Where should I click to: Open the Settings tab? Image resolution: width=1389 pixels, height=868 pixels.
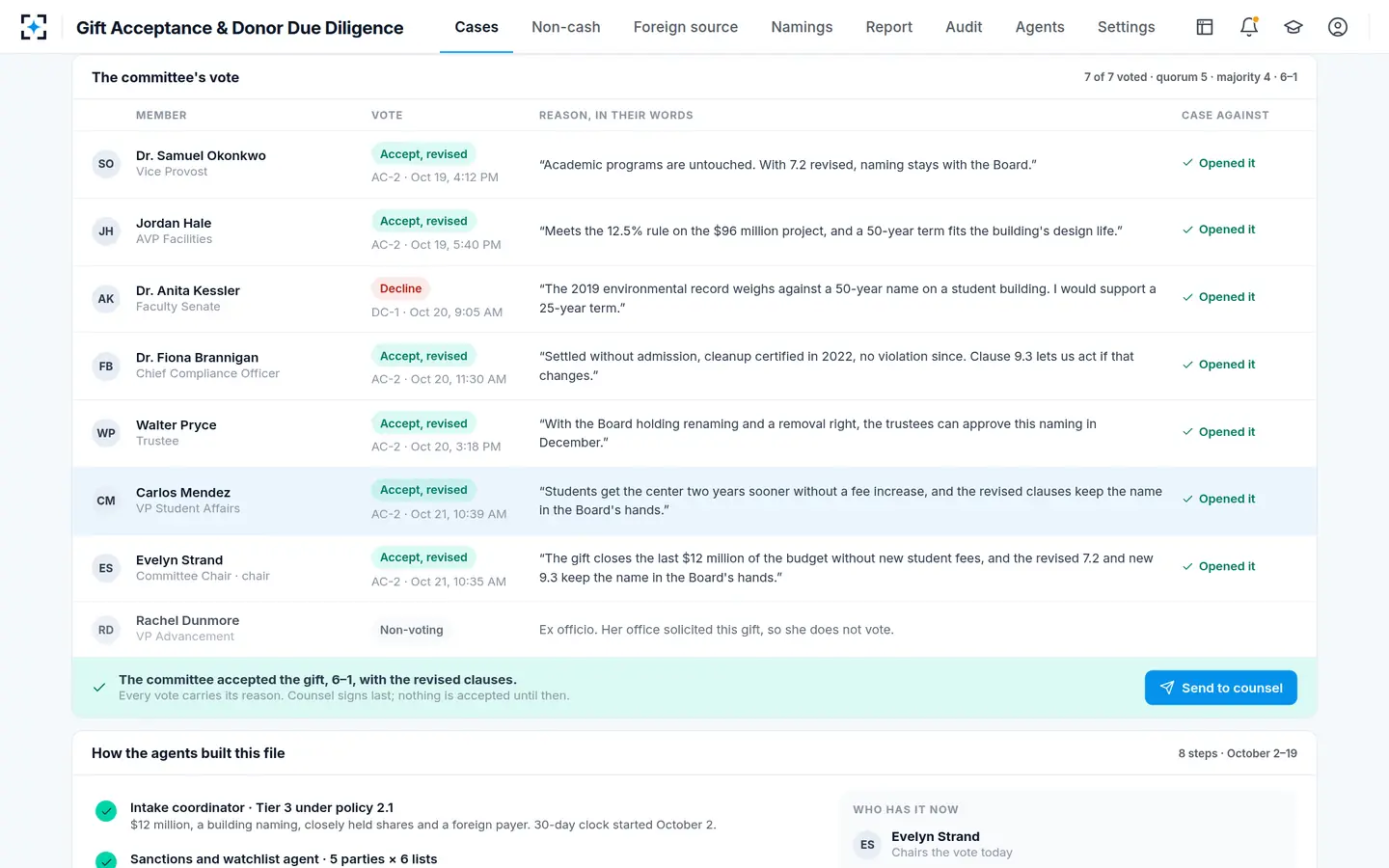click(1127, 27)
